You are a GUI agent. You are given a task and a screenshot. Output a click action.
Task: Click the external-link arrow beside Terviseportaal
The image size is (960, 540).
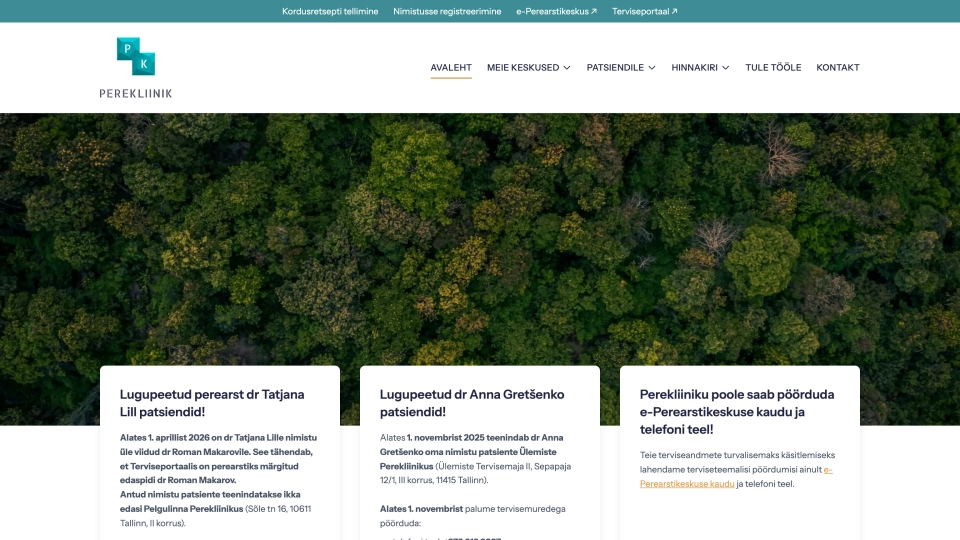[674, 11]
